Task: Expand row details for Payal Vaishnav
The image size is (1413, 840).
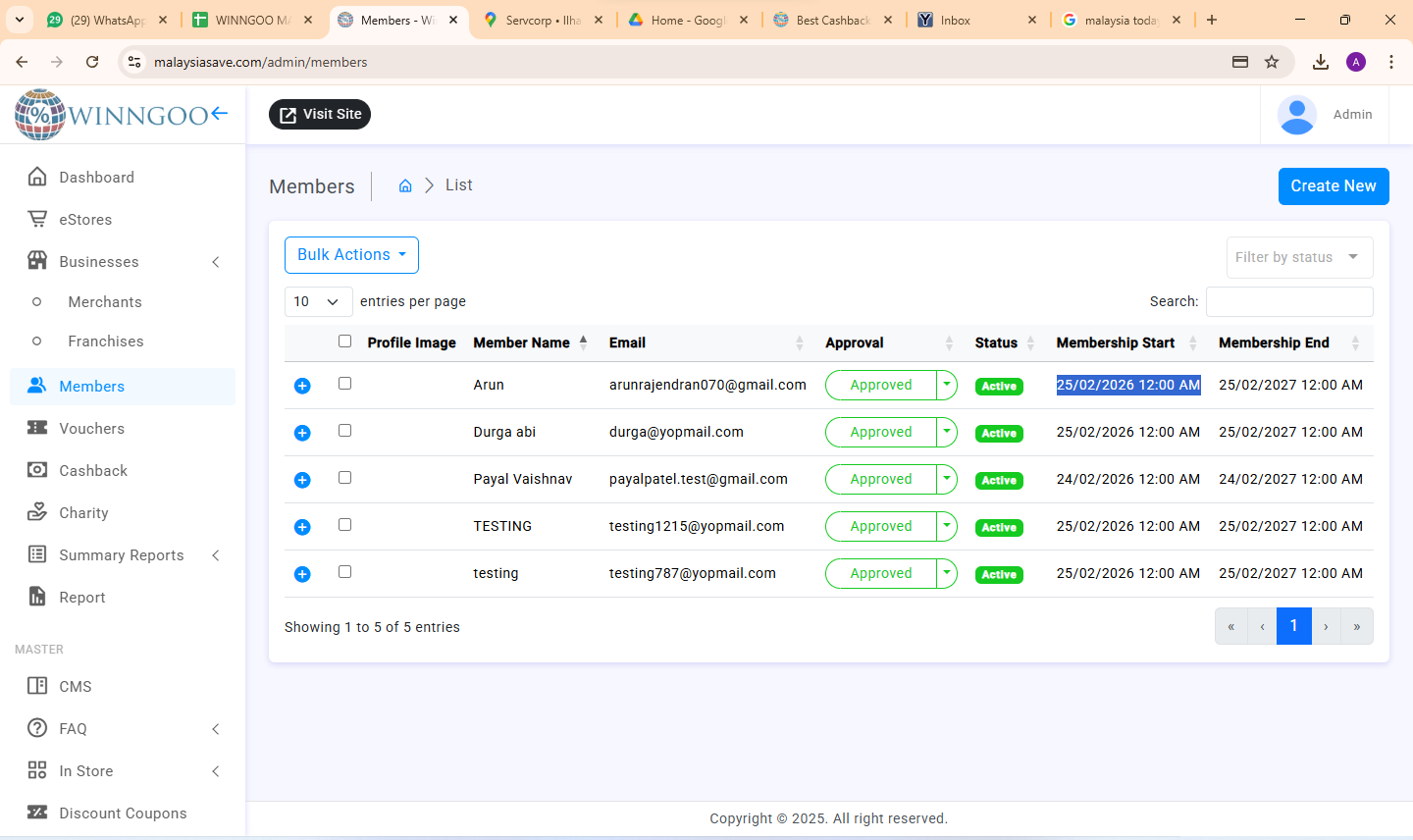Action: (x=302, y=480)
